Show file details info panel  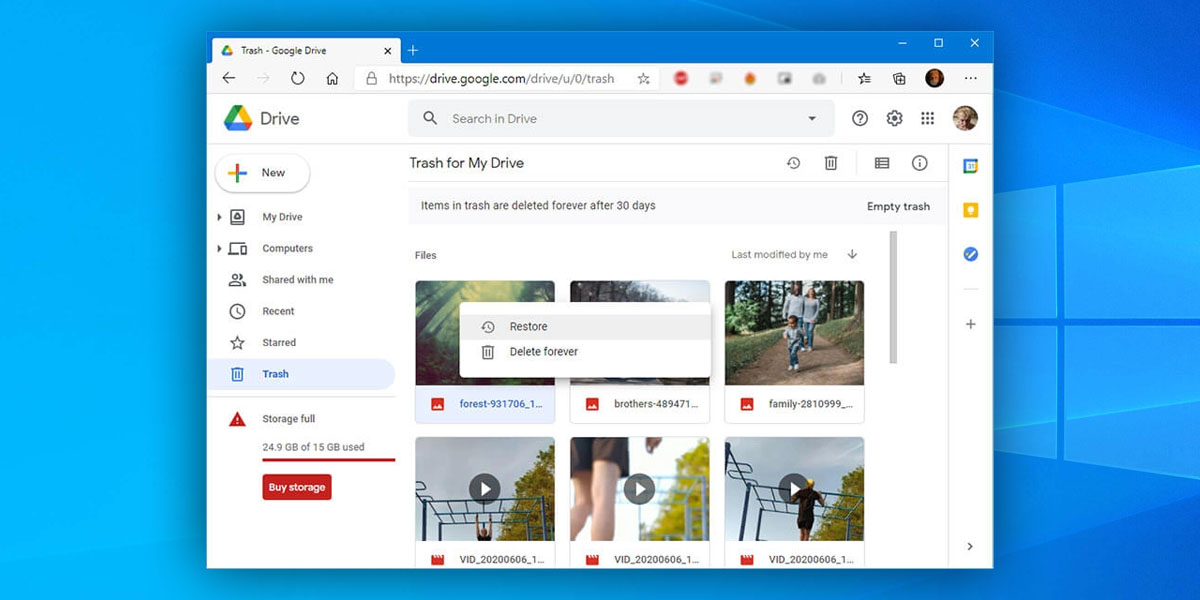tap(920, 163)
